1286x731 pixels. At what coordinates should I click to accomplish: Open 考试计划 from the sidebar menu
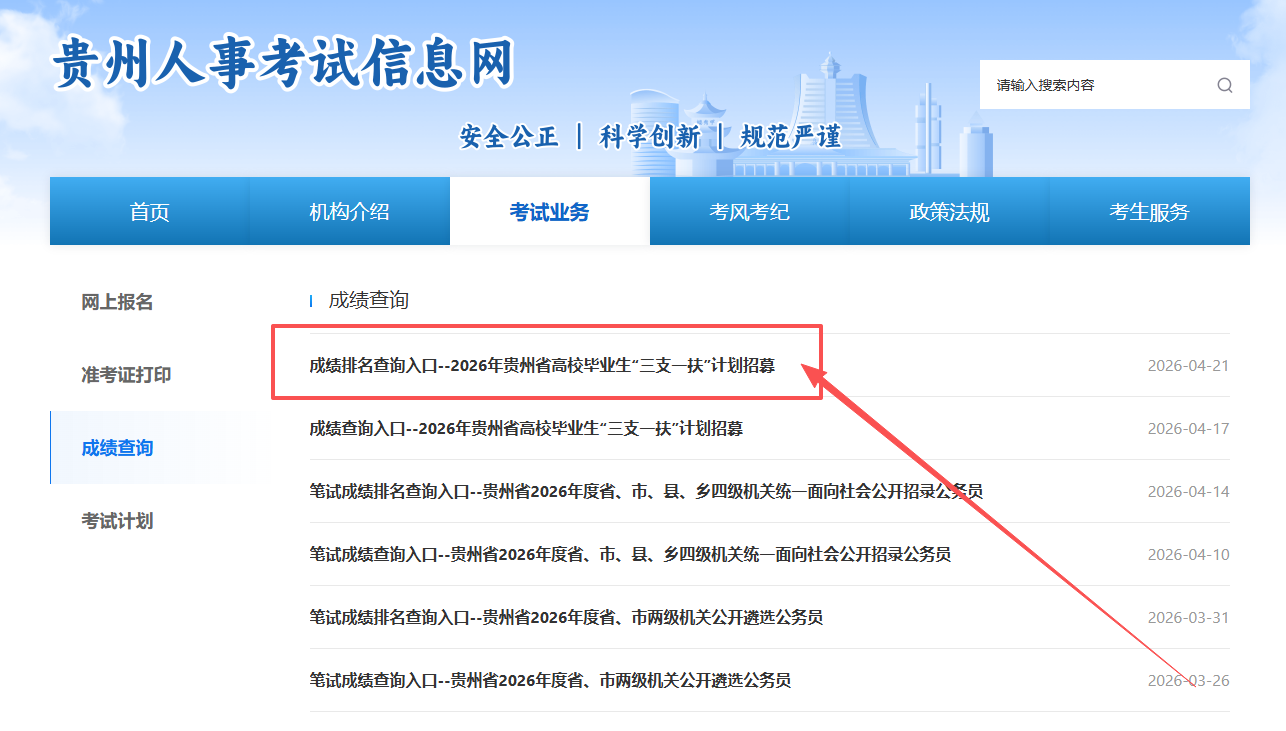[x=117, y=521]
